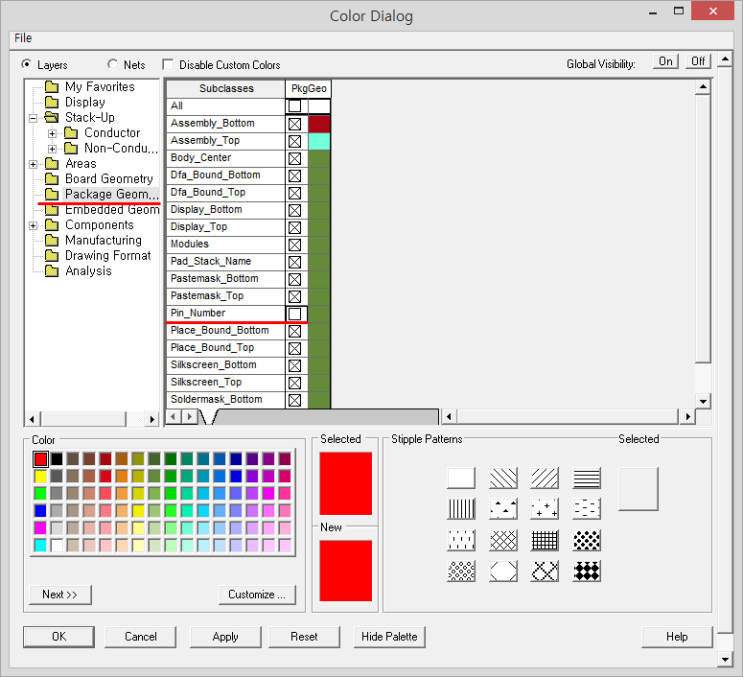743x677 pixels.
Task: Expand the Areas tree node
Action: click(35, 164)
